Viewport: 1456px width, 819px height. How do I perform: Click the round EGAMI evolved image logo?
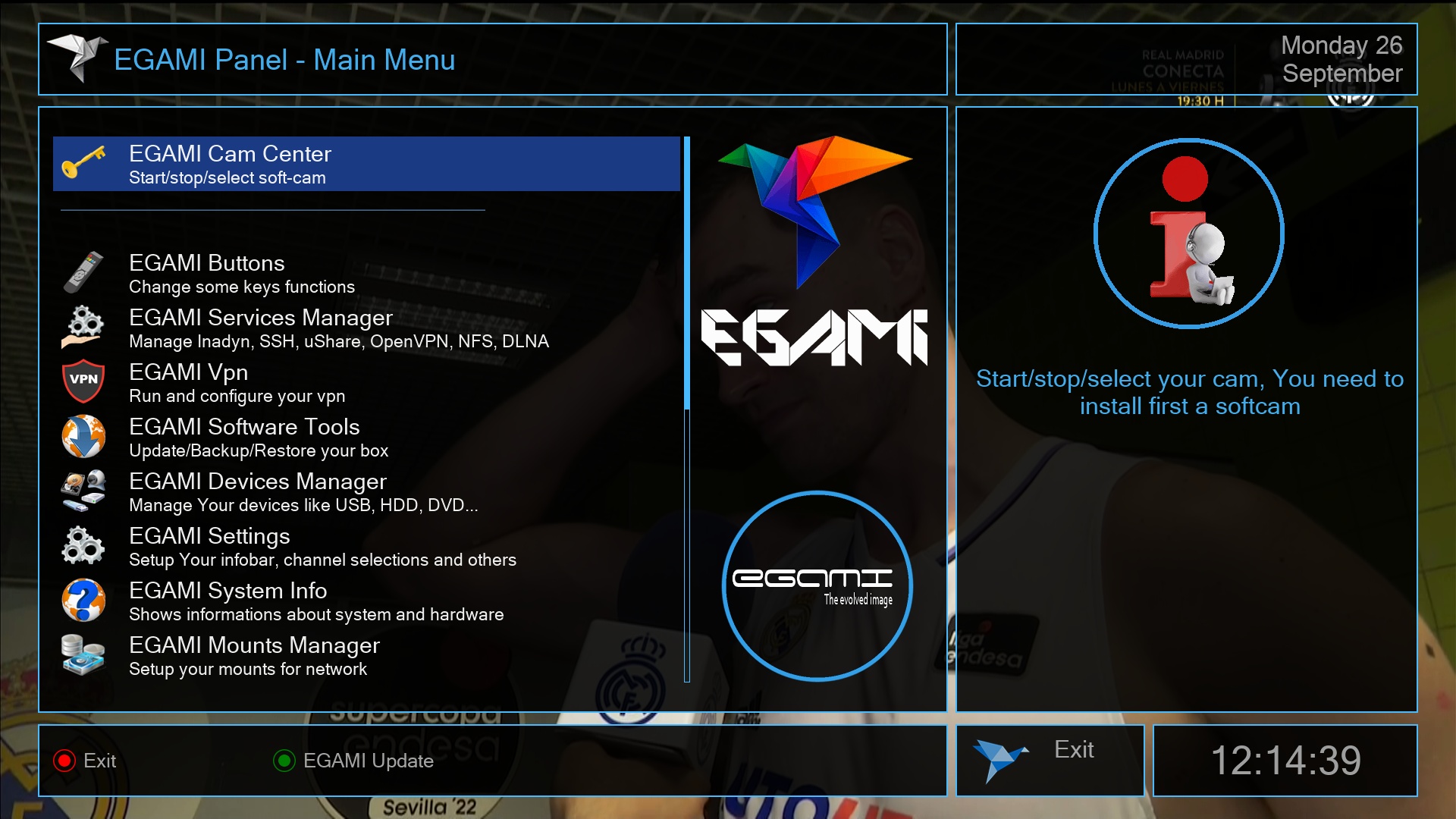tap(817, 586)
